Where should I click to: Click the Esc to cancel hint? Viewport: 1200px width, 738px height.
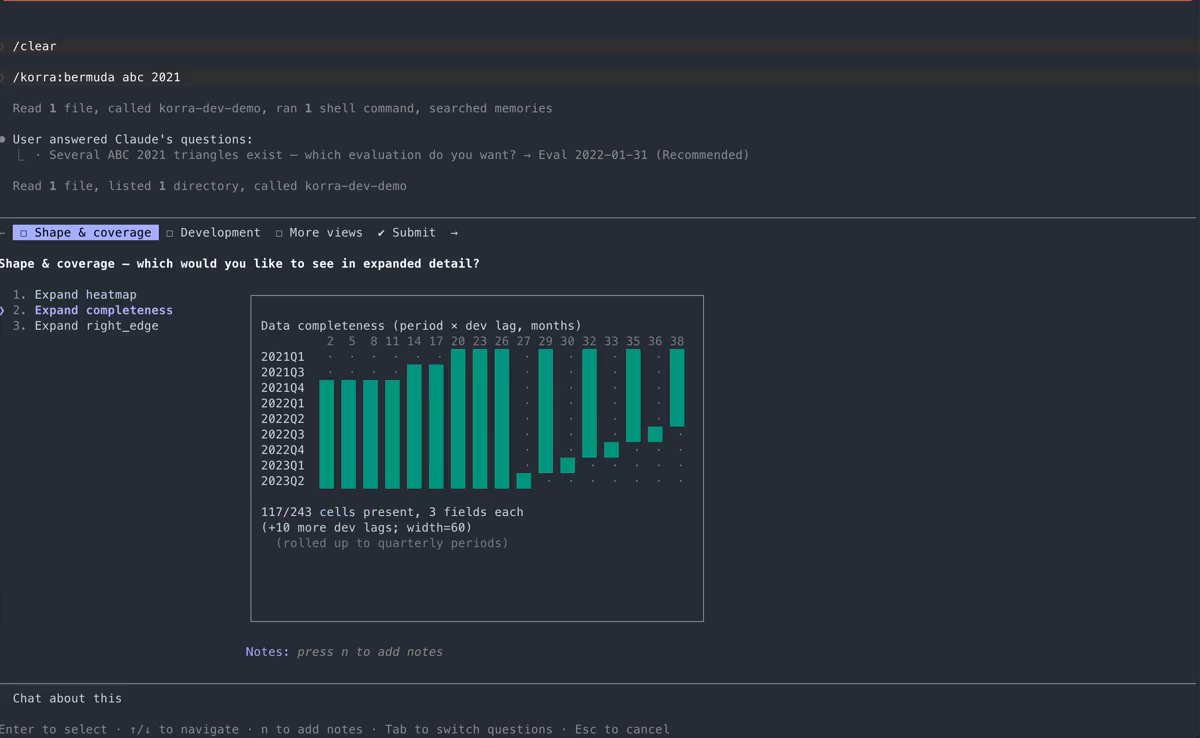(x=622, y=729)
